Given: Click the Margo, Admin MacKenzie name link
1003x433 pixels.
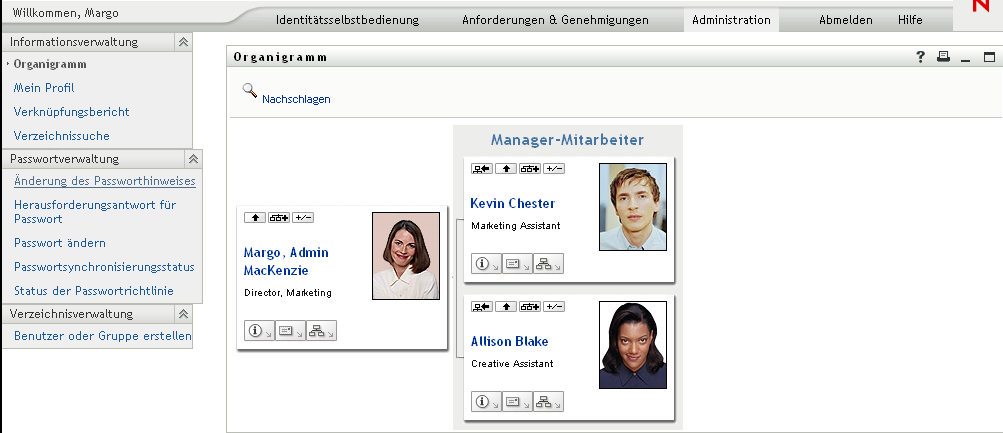Looking at the screenshot, I should click(x=286, y=262).
